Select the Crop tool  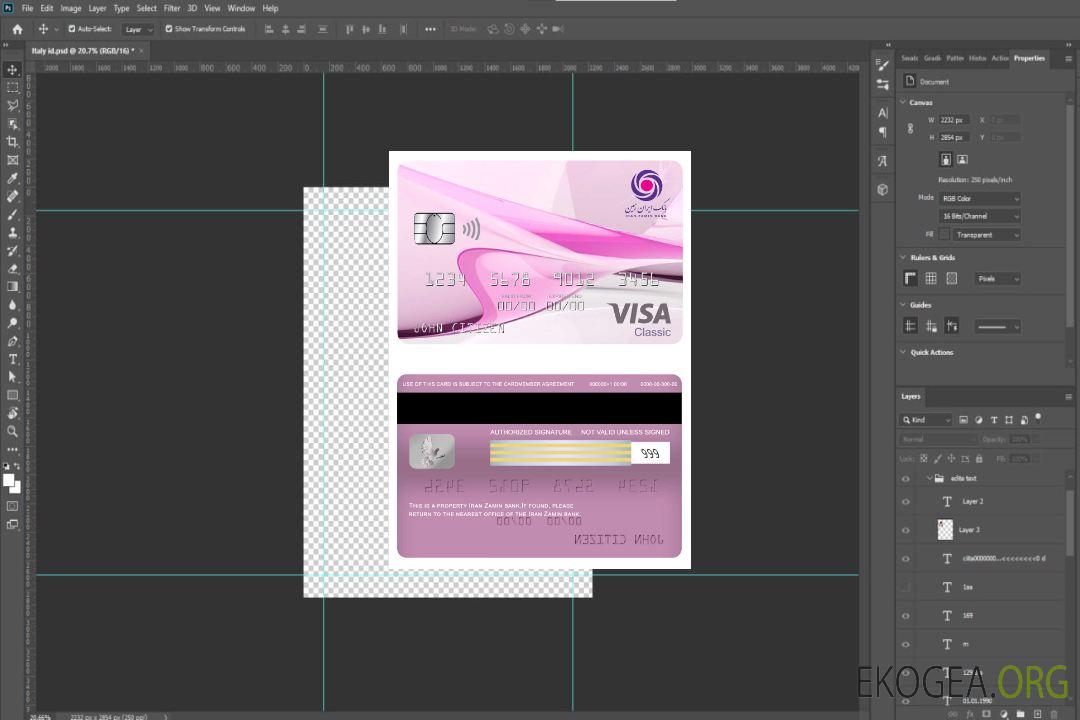pos(12,142)
